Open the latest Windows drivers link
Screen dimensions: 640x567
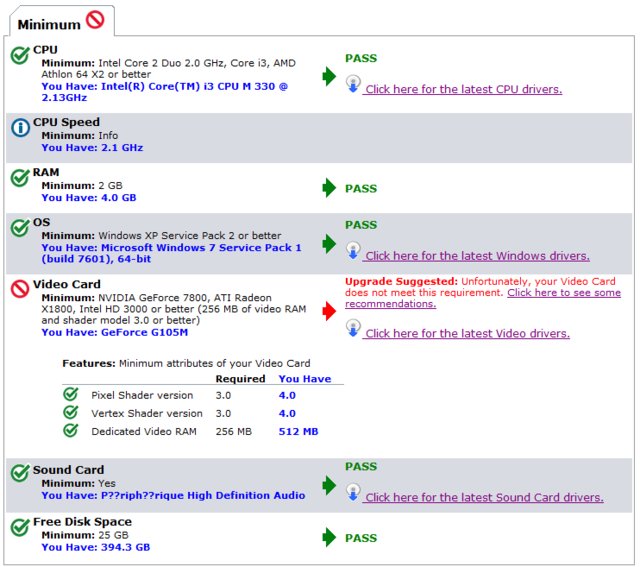pos(477,256)
